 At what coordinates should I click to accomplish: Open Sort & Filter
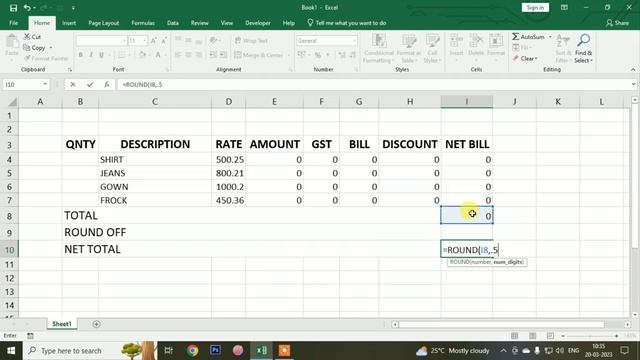[x=563, y=49]
